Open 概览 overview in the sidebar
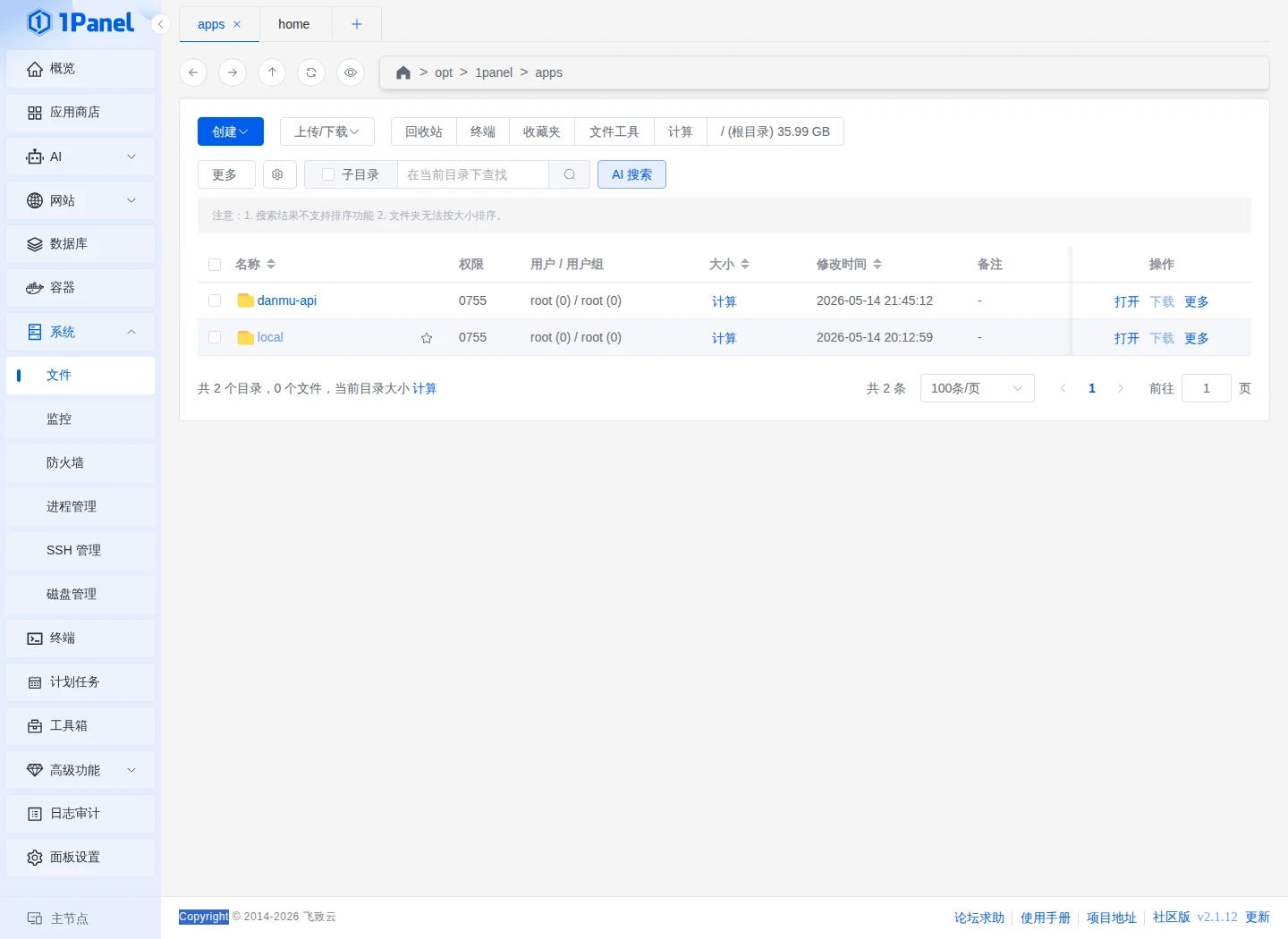Viewport: 1288px width, 939px height. (x=80, y=69)
